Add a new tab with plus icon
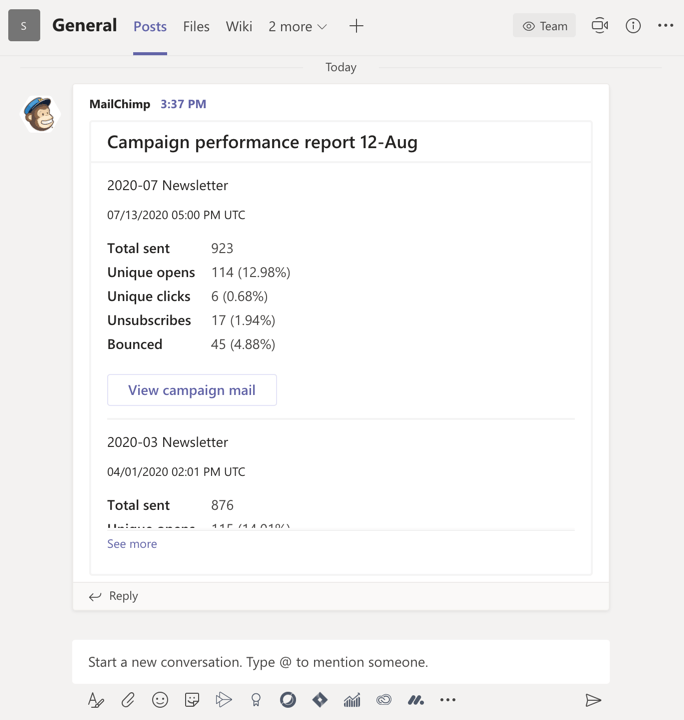 (356, 26)
